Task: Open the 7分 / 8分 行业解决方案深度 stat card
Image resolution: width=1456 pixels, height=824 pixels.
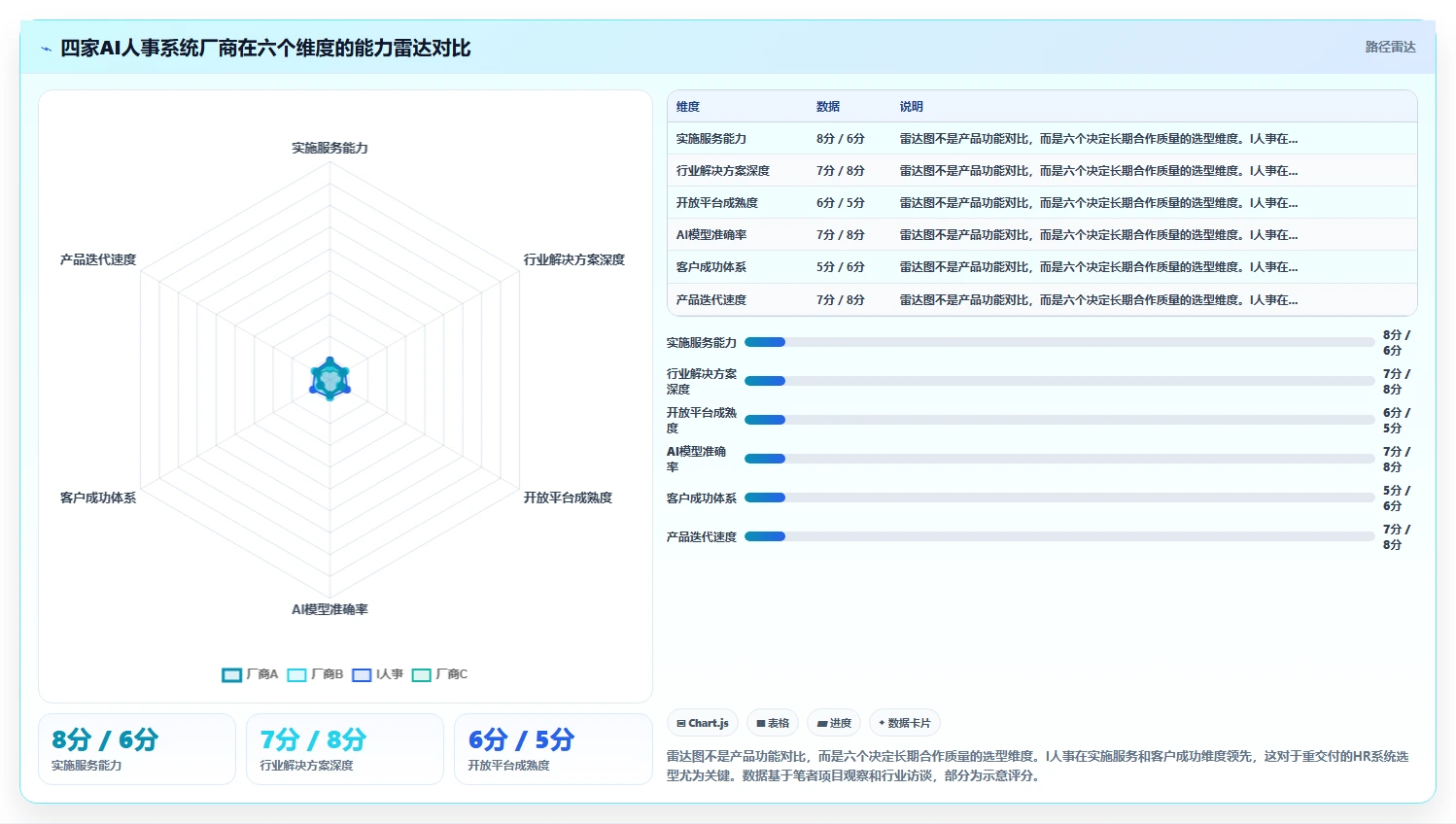Action: (345, 749)
